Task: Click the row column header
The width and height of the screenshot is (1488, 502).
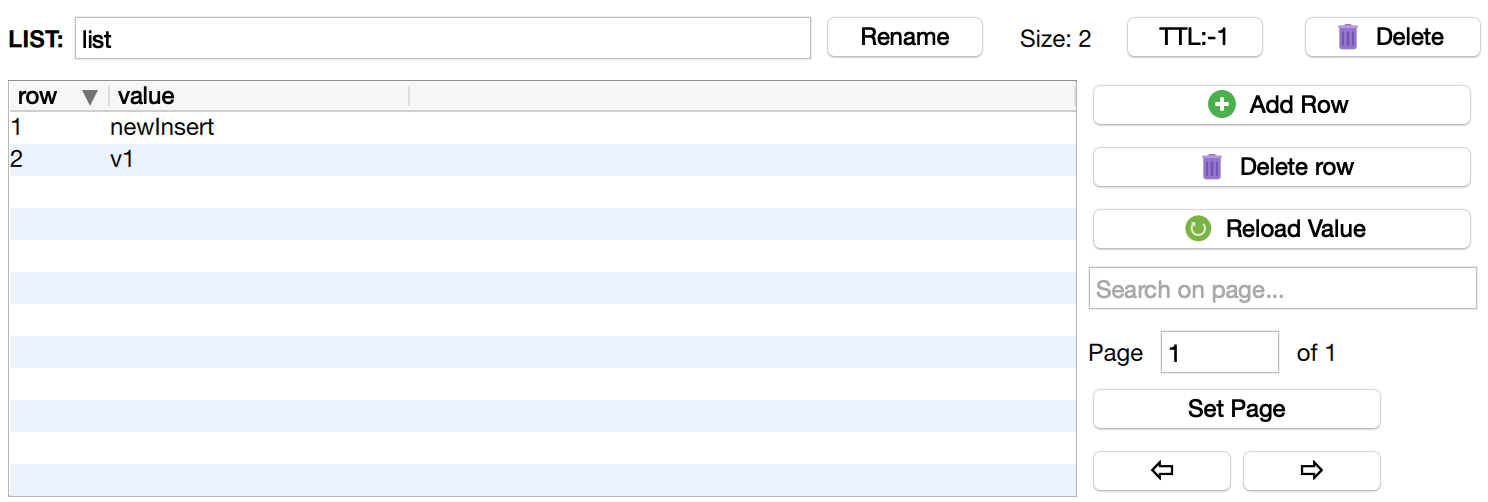Action: coord(38,96)
